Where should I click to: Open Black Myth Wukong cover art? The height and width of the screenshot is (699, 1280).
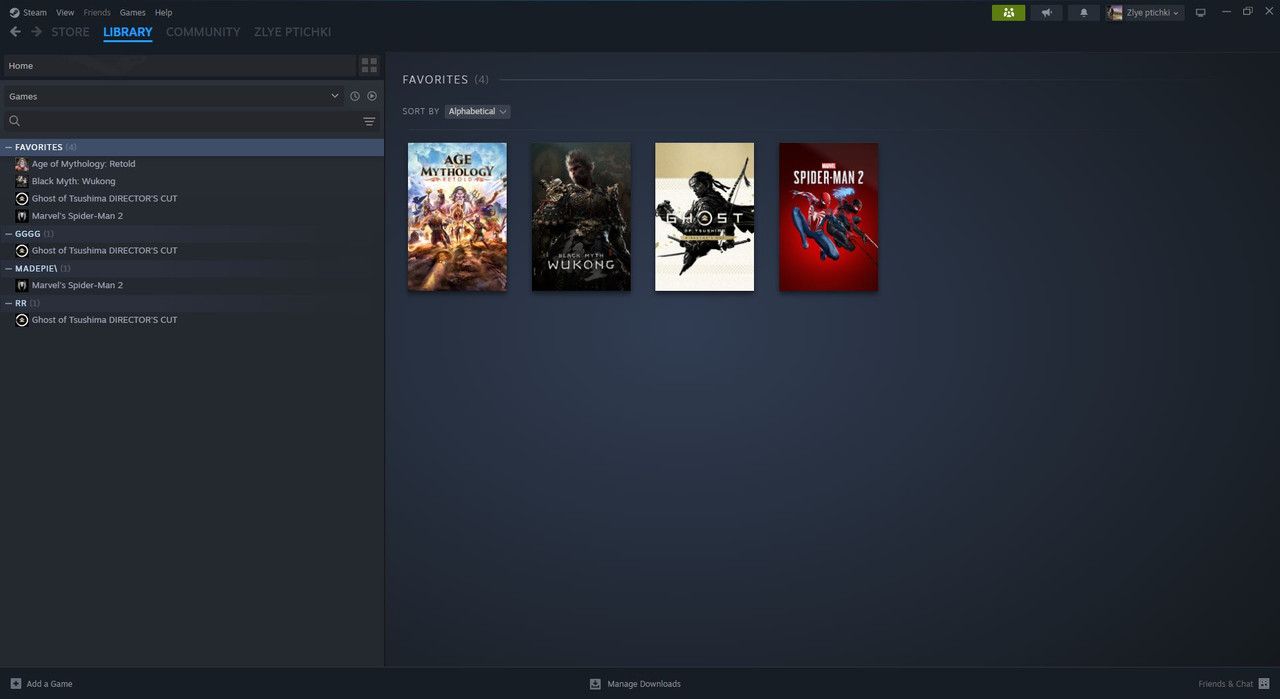click(x=581, y=217)
